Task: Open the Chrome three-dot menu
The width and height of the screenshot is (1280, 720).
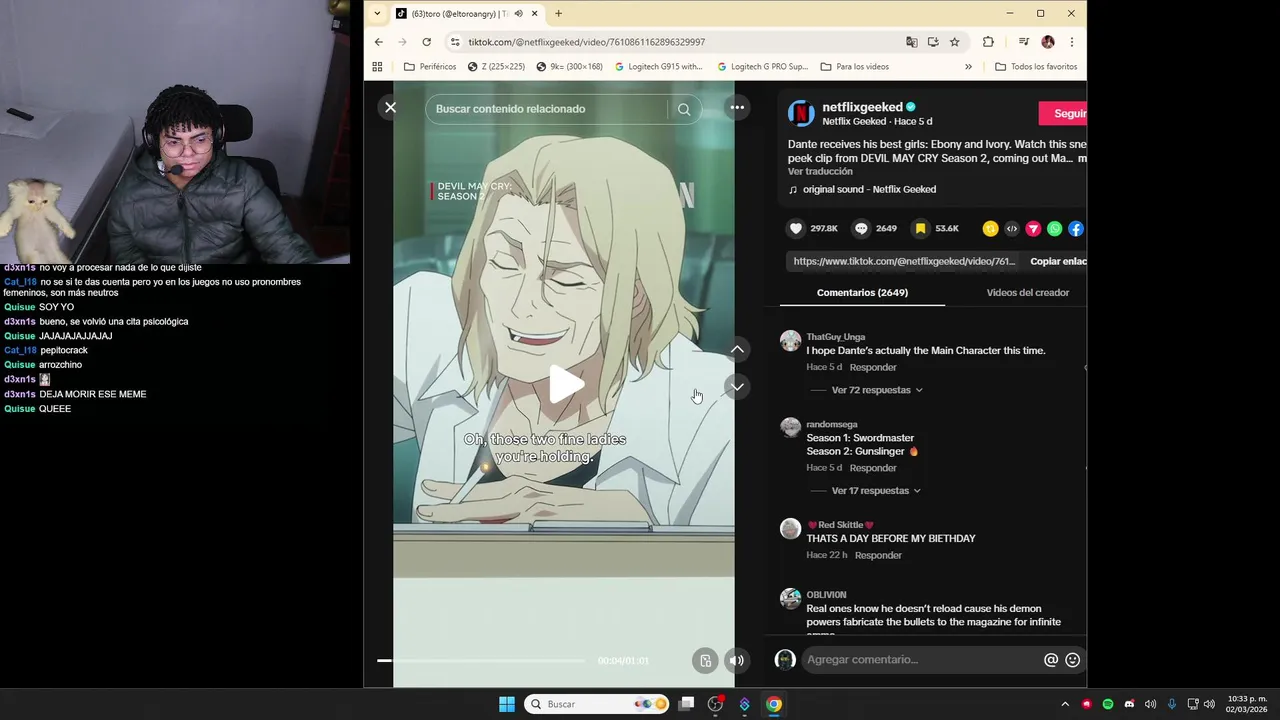Action: [x=1071, y=42]
